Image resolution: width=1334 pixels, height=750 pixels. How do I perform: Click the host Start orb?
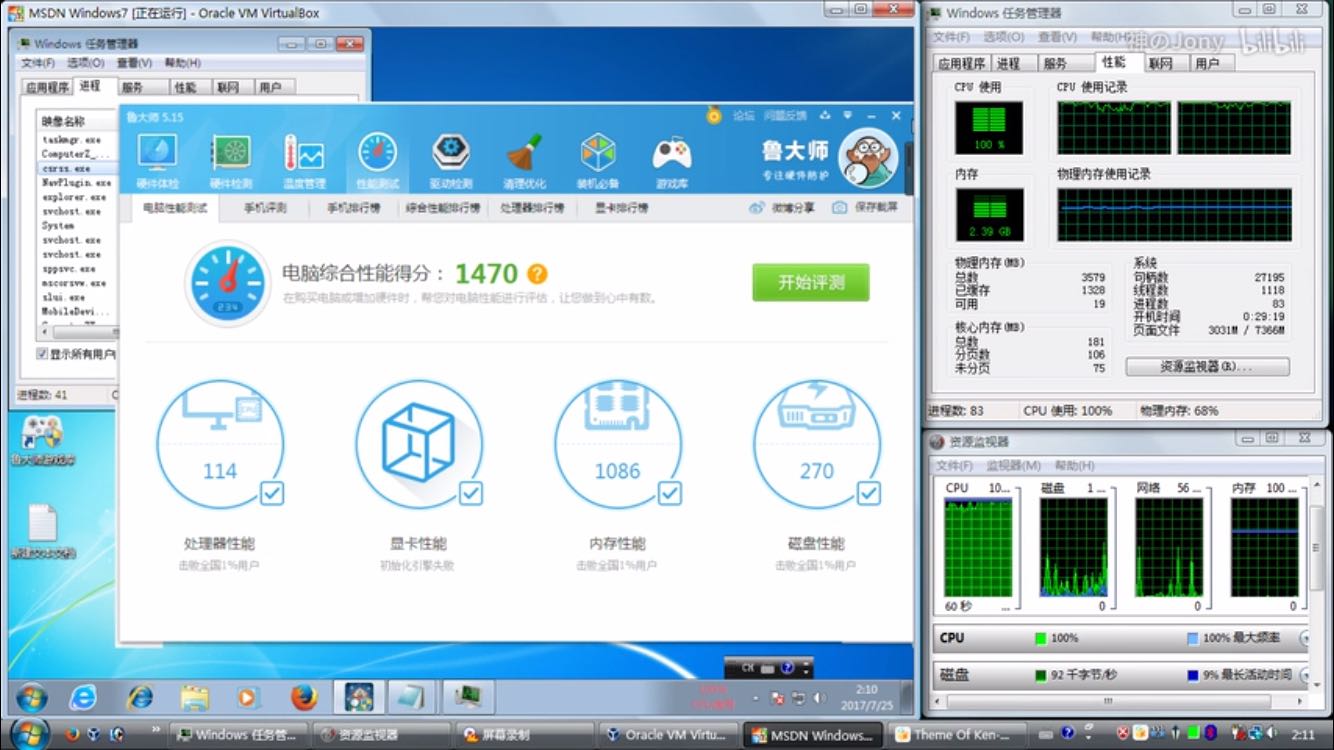30,734
